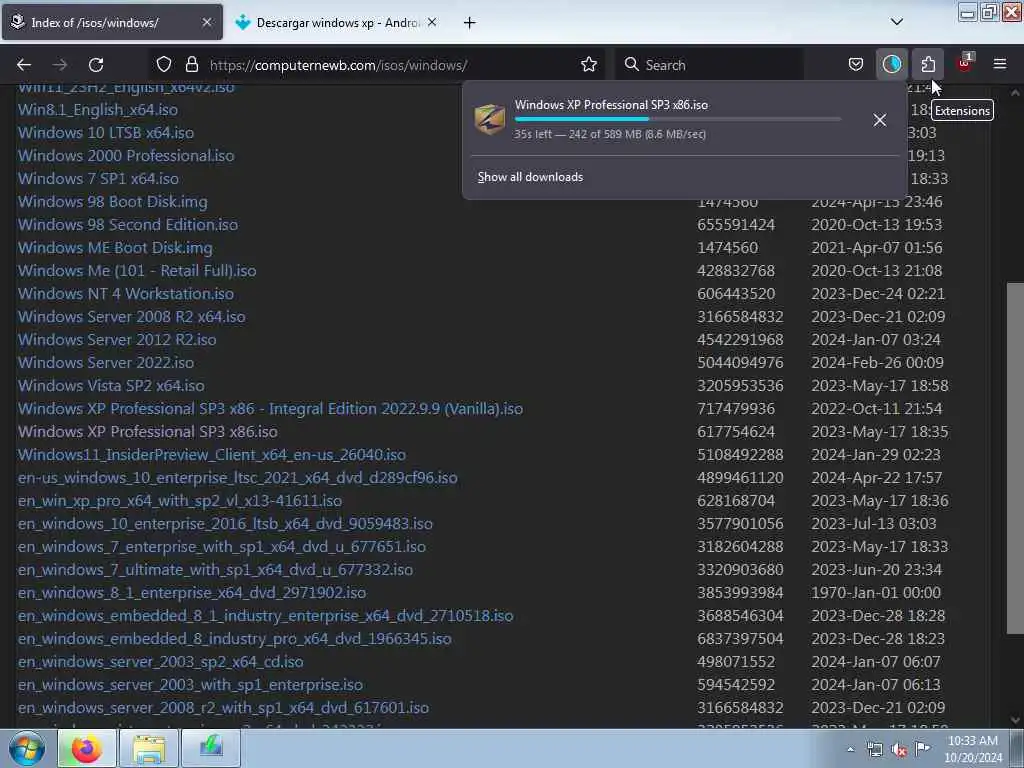1024x768 pixels.
Task: Download Windows 98 Boot Disk.img
Action: 112,201
